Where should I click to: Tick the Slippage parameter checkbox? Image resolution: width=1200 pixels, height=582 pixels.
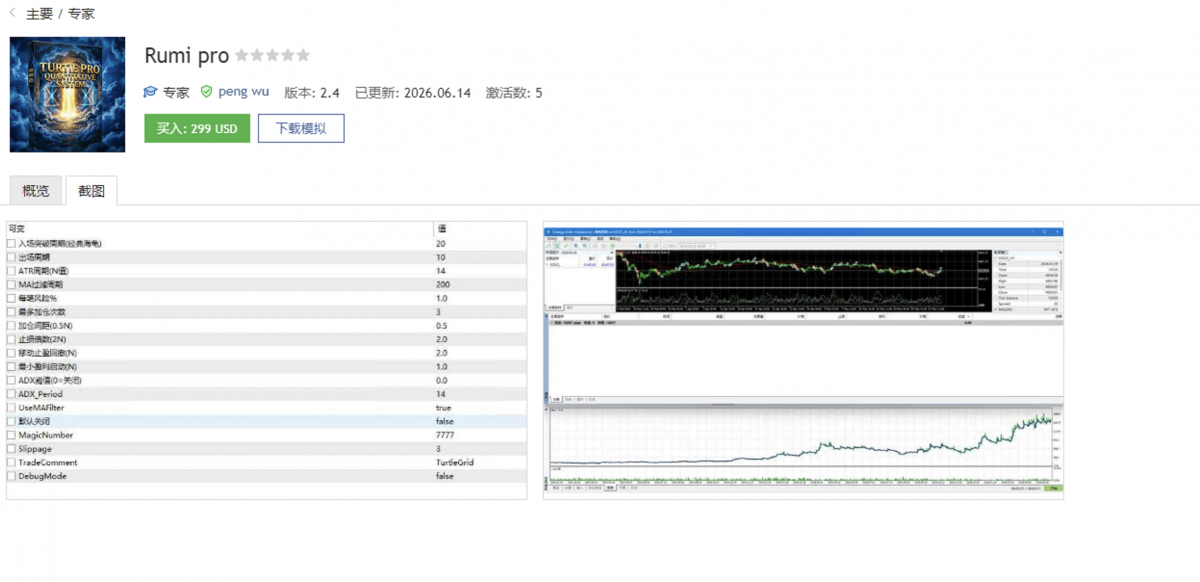coord(12,449)
